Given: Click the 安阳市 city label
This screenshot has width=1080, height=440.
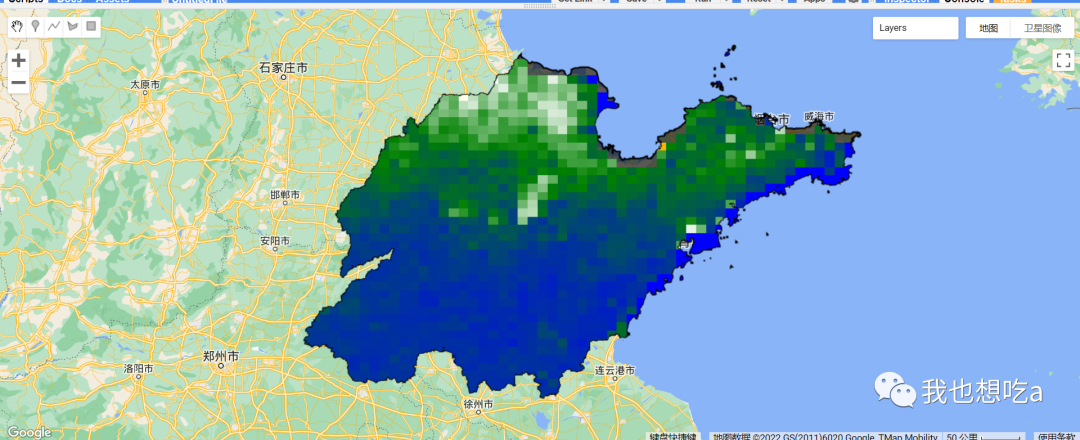Looking at the screenshot, I should 275,241.
